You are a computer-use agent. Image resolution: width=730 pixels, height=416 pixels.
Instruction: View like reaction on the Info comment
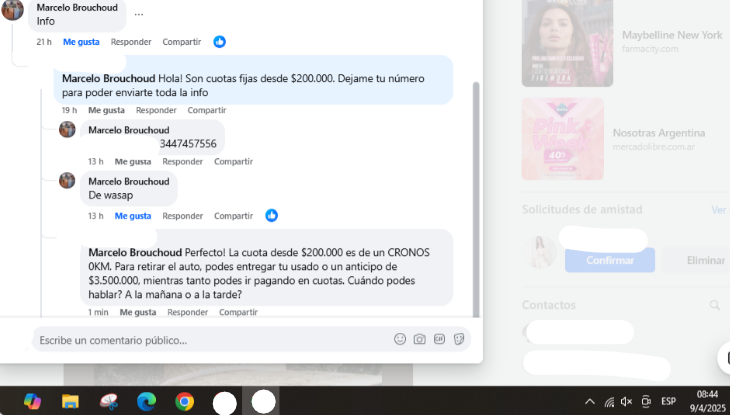pos(220,42)
